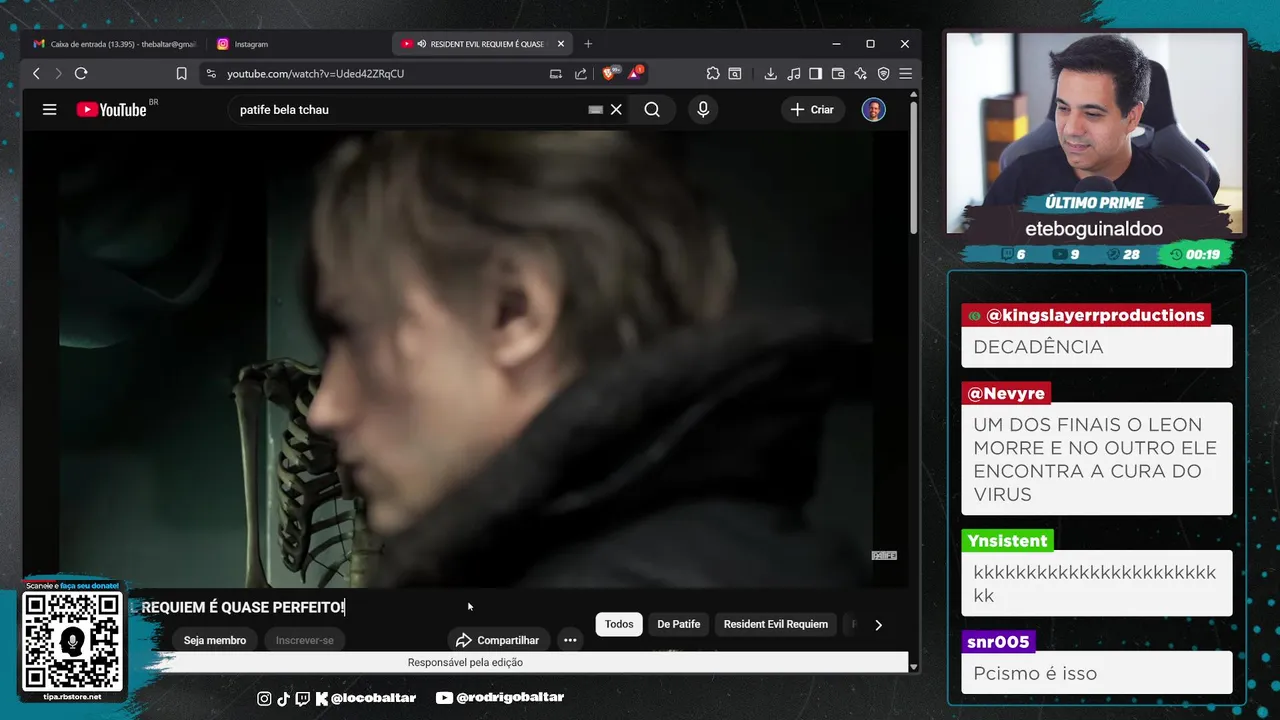Open the more actions three-dot menu
The height and width of the screenshot is (720, 1280).
click(x=570, y=640)
